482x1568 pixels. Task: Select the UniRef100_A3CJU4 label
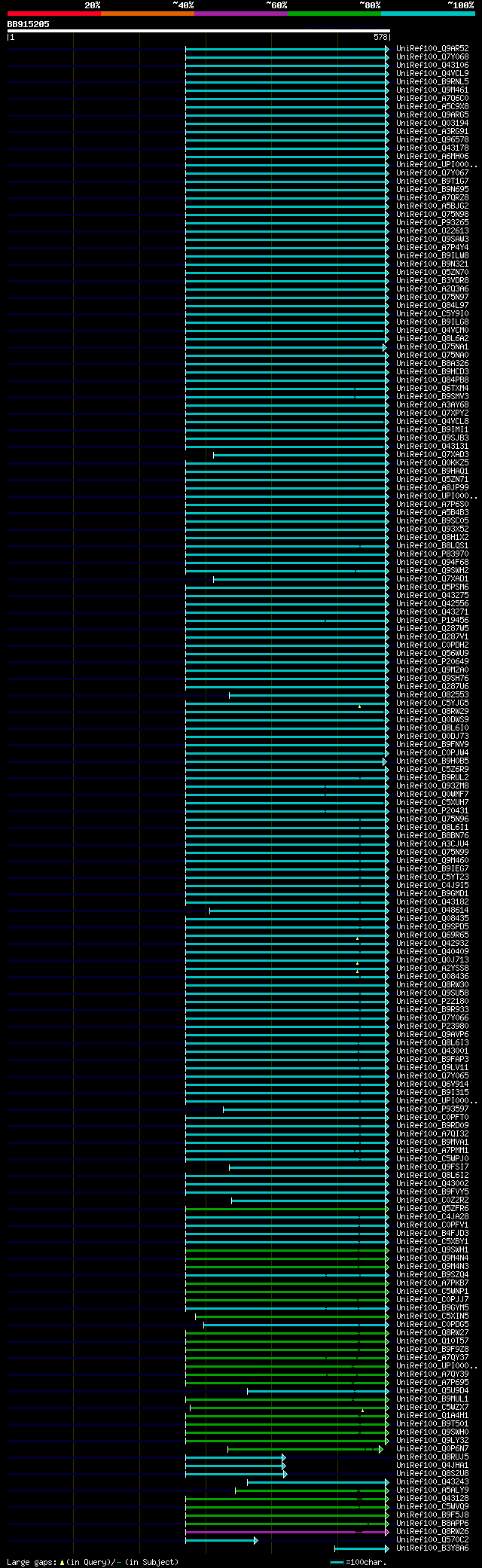click(x=432, y=843)
